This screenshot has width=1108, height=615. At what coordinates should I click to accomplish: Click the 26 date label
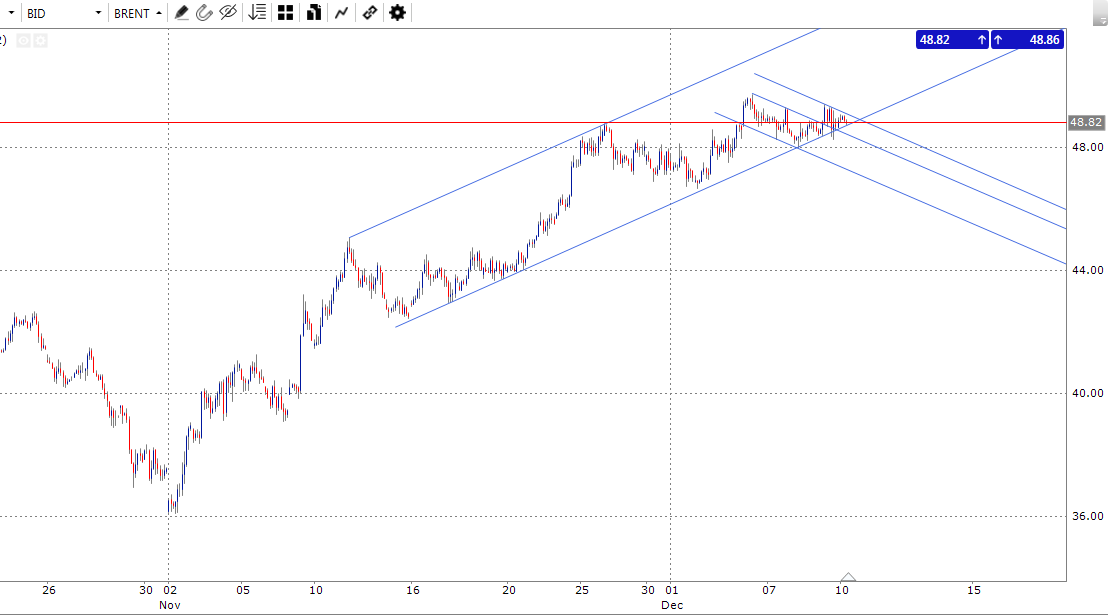pyautogui.click(x=49, y=590)
